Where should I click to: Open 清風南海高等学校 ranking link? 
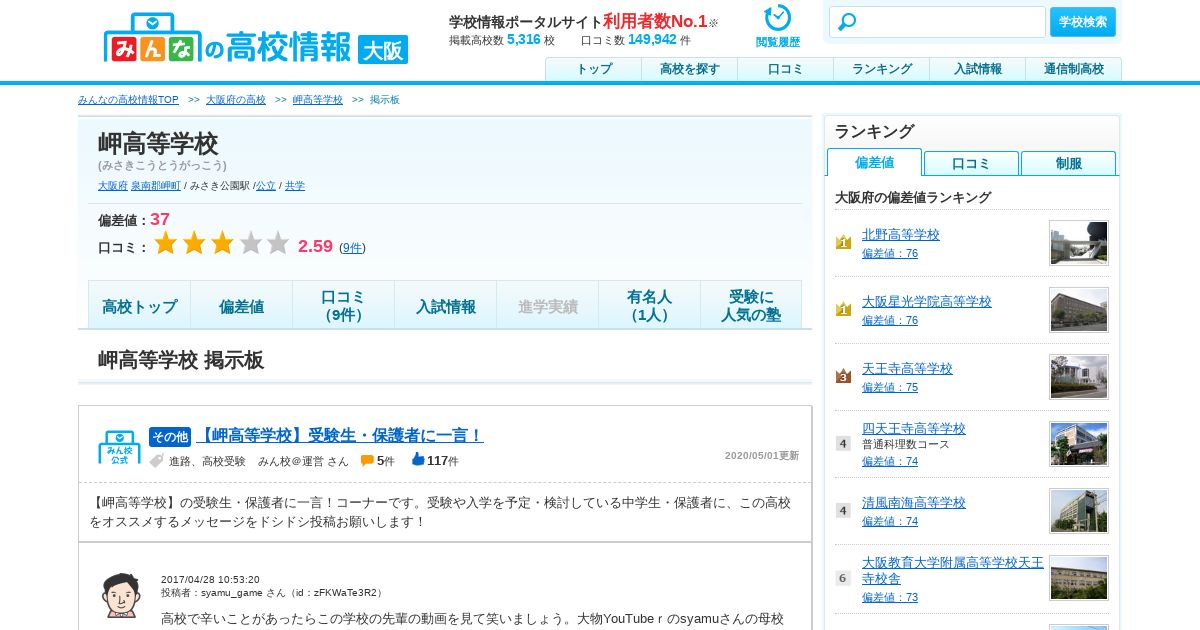pos(914,502)
